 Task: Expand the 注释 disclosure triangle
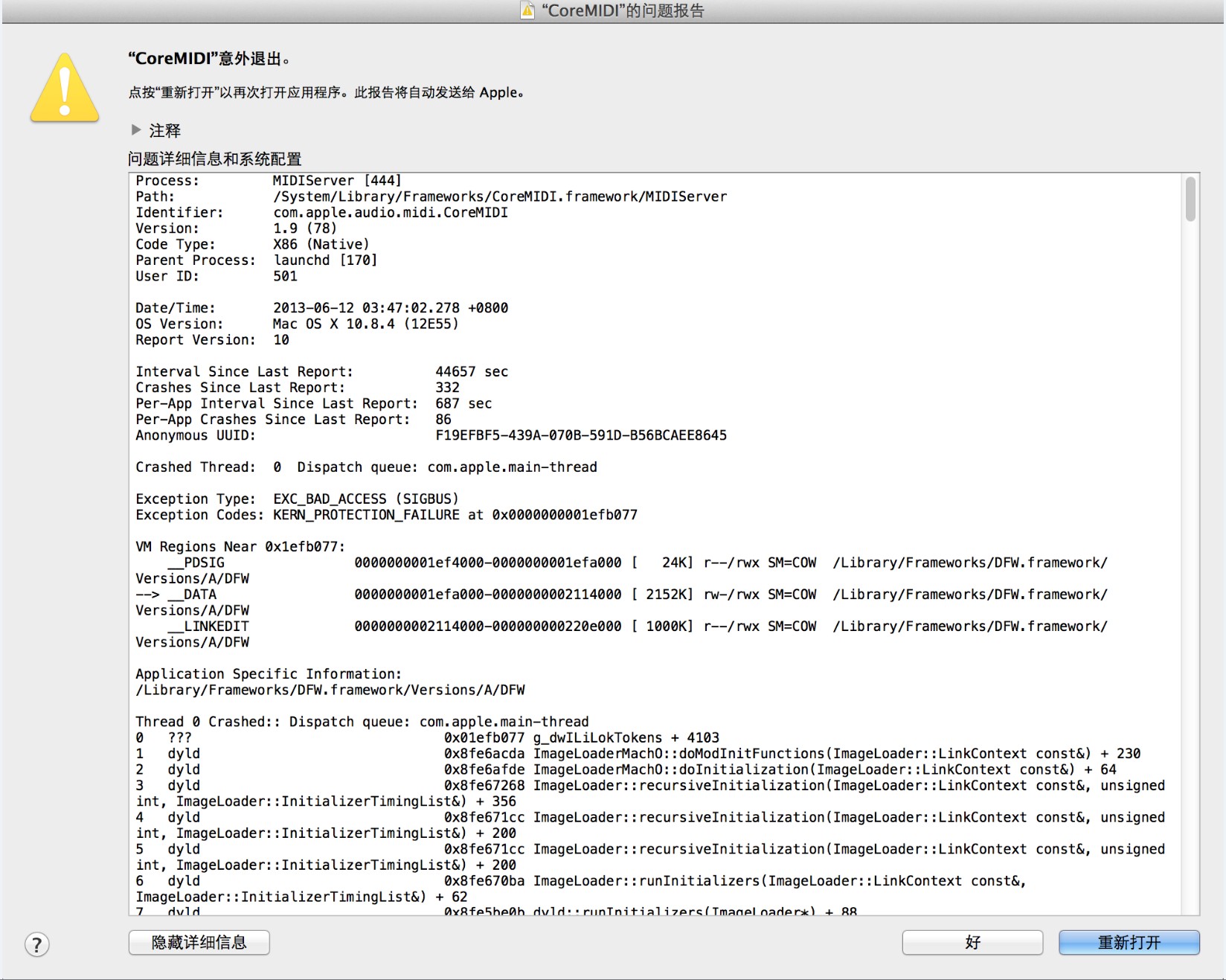click(136, 129)
